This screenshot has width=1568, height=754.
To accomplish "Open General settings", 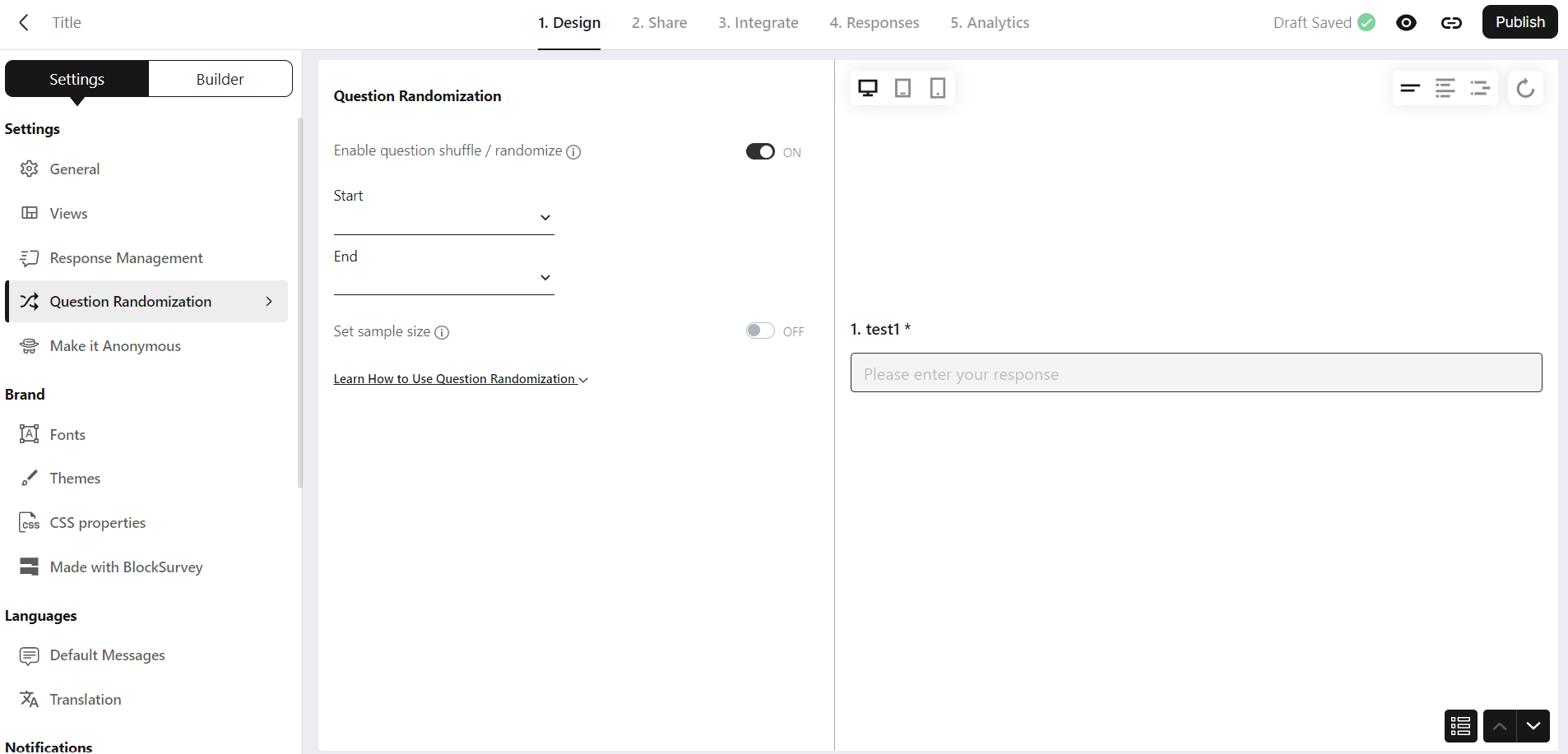I will click(x=146, y=169).
